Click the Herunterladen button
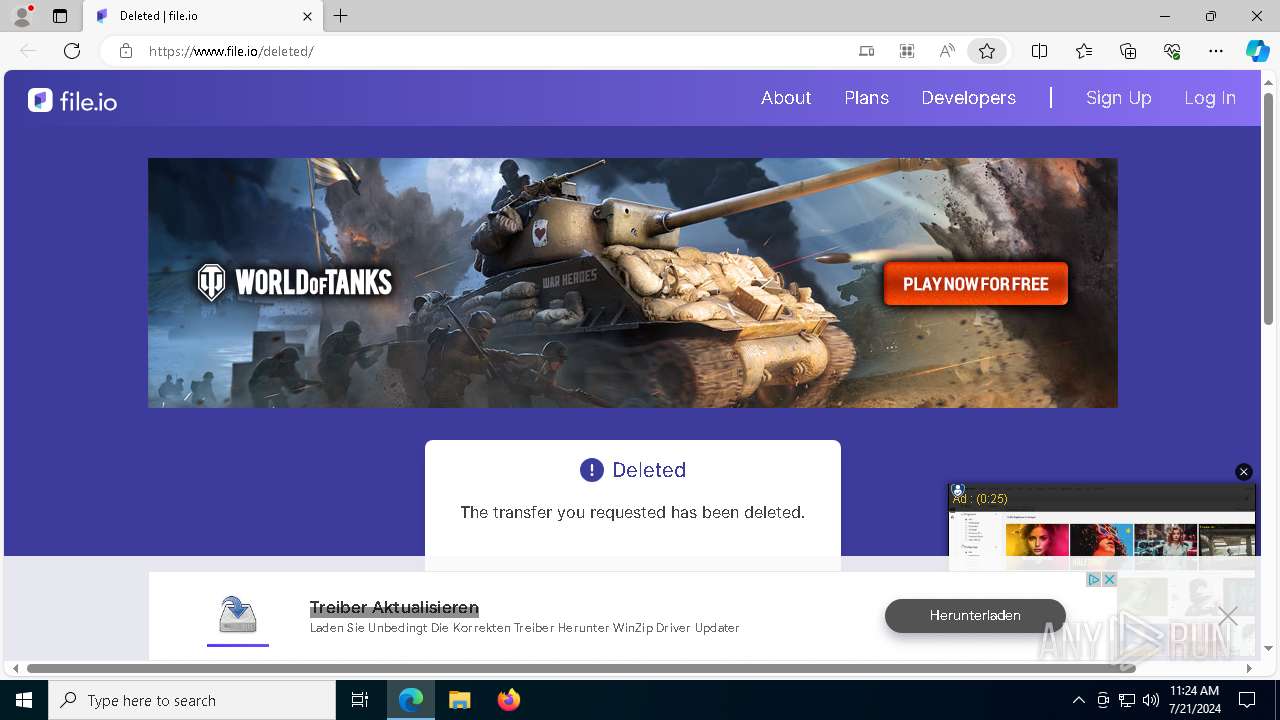 [975, 615]
